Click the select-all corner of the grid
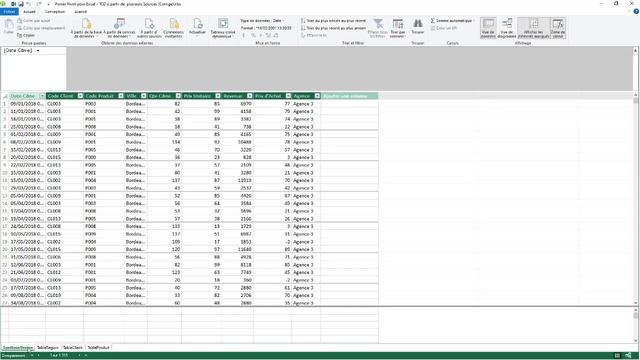The image size is (640, 360). coord(4,96)
